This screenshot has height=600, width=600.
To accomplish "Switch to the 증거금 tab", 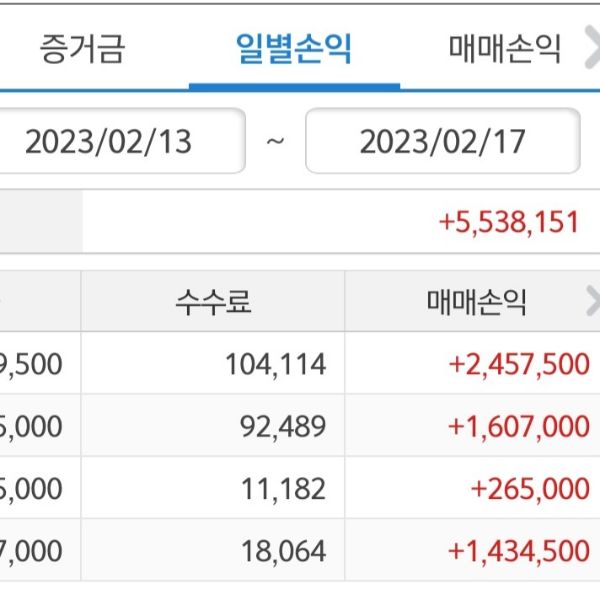I will click(x=83, y=48).
